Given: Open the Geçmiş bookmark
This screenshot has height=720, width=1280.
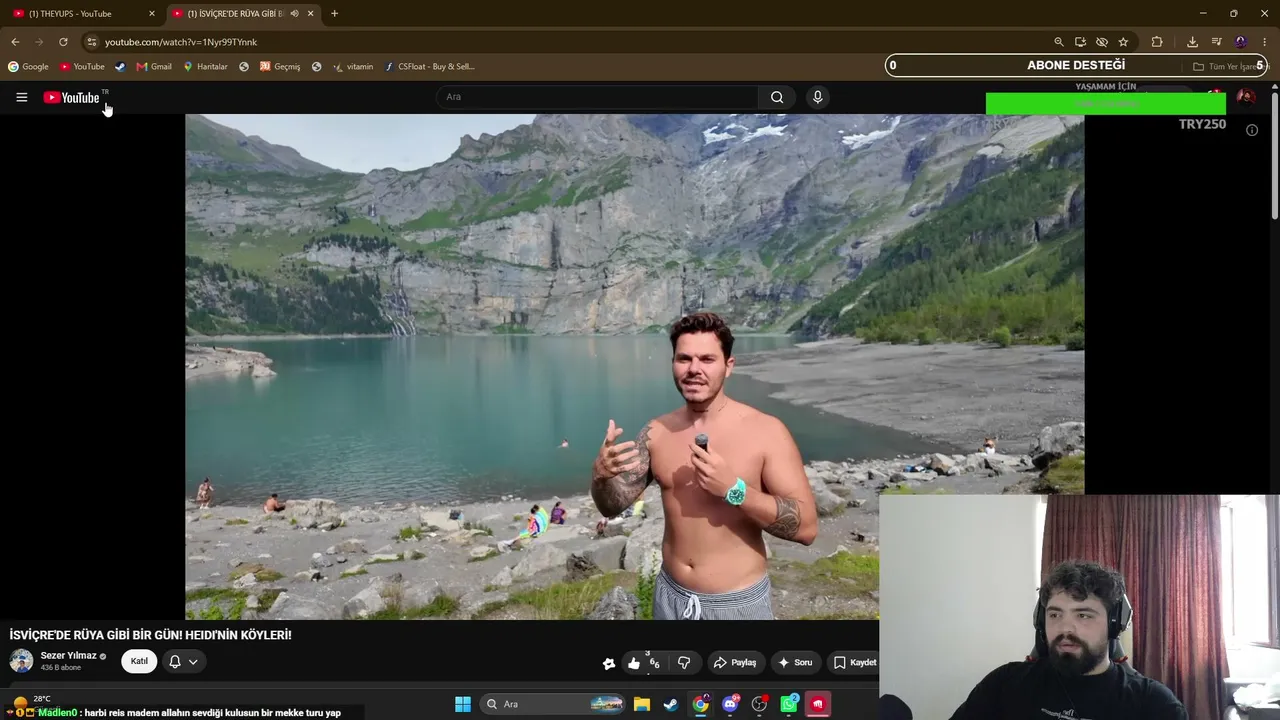Looking at the screenshot, I should coord(280,67).
